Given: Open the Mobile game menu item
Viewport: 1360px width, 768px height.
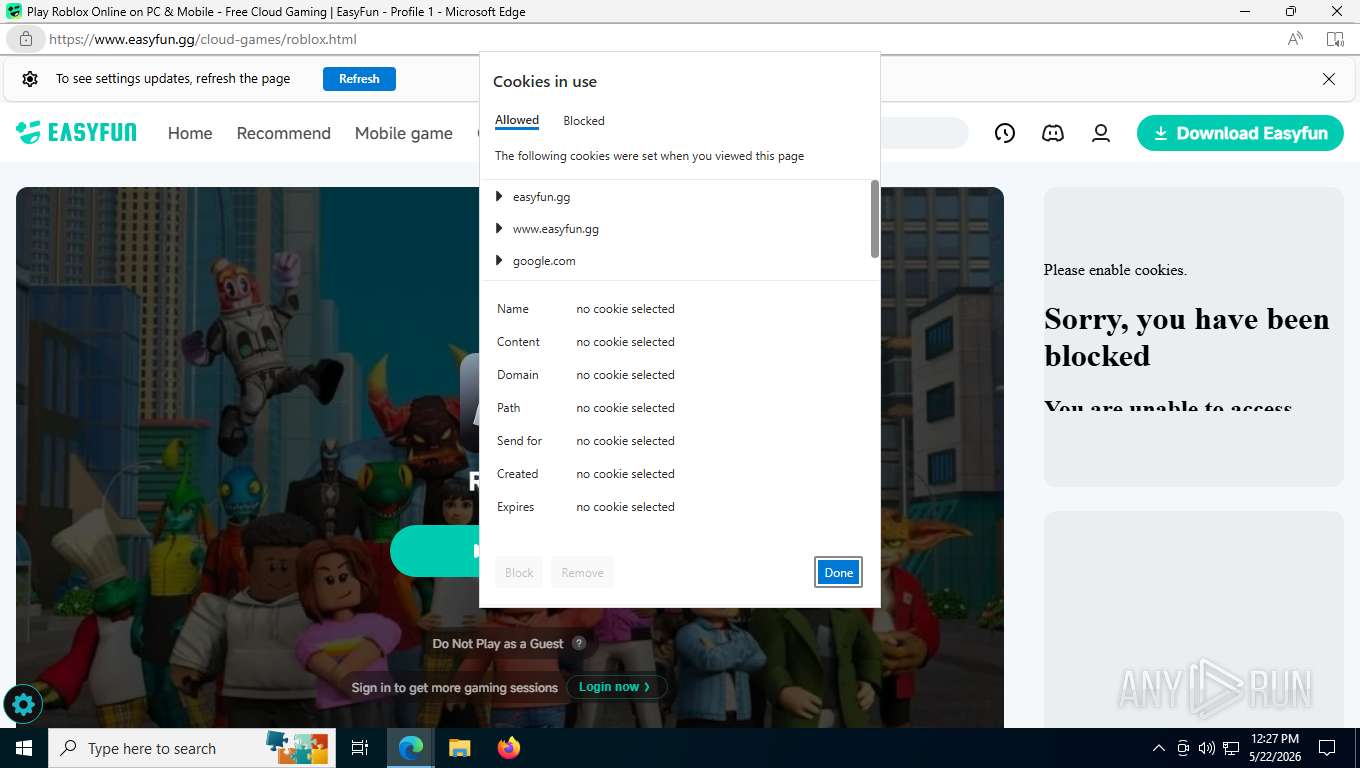Looking at the screenshot, I should 404,133.
